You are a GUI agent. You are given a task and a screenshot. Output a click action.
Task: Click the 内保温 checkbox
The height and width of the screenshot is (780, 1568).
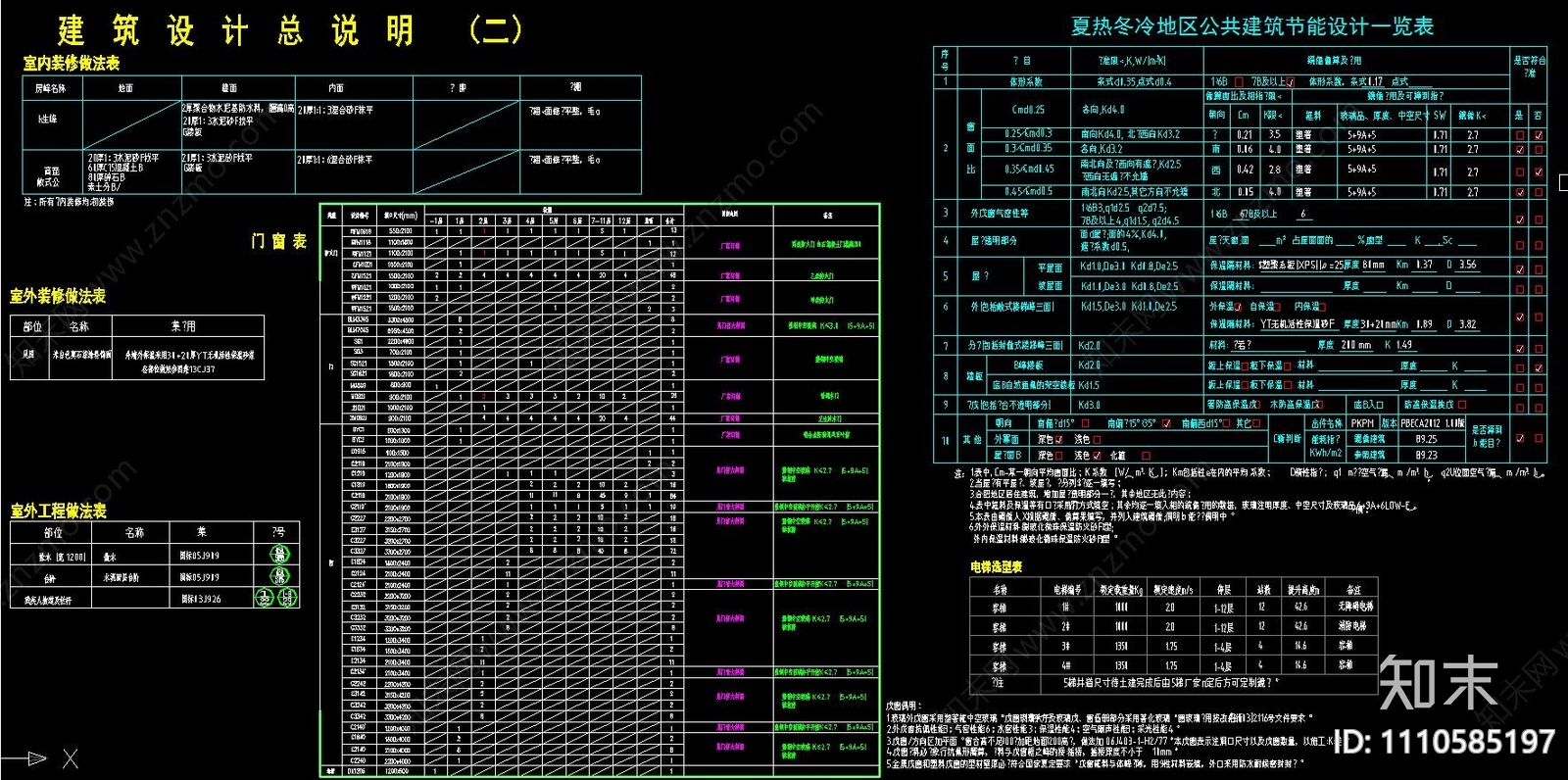1322,307
